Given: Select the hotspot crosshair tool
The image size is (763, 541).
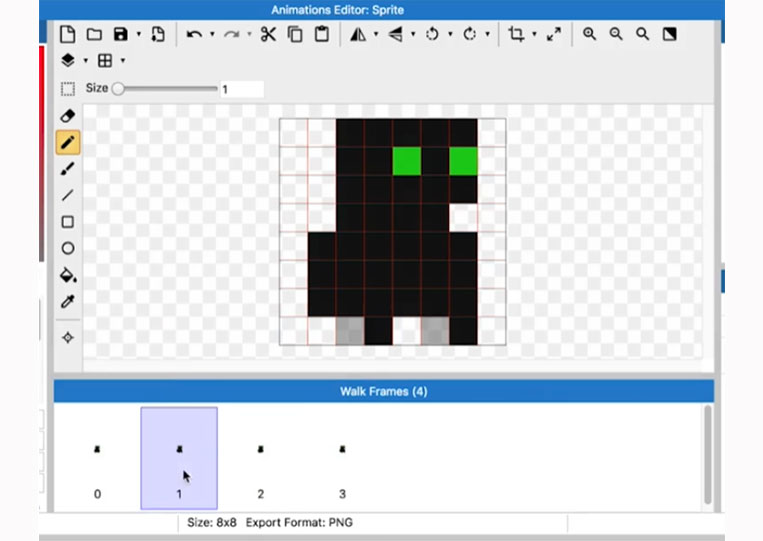Looking at the screenshot, I should [x=68, y=337].
